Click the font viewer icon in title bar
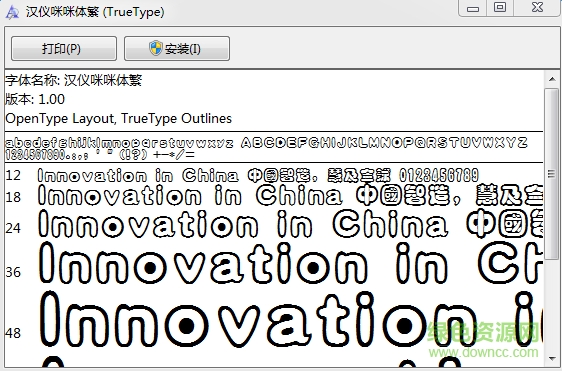 click(12, 12)
